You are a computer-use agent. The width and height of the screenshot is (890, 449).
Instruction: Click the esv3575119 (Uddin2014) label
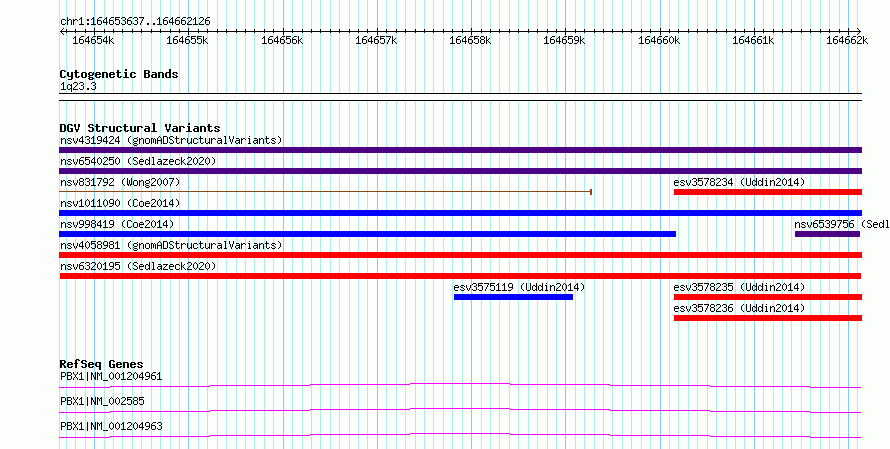[519, 287]
